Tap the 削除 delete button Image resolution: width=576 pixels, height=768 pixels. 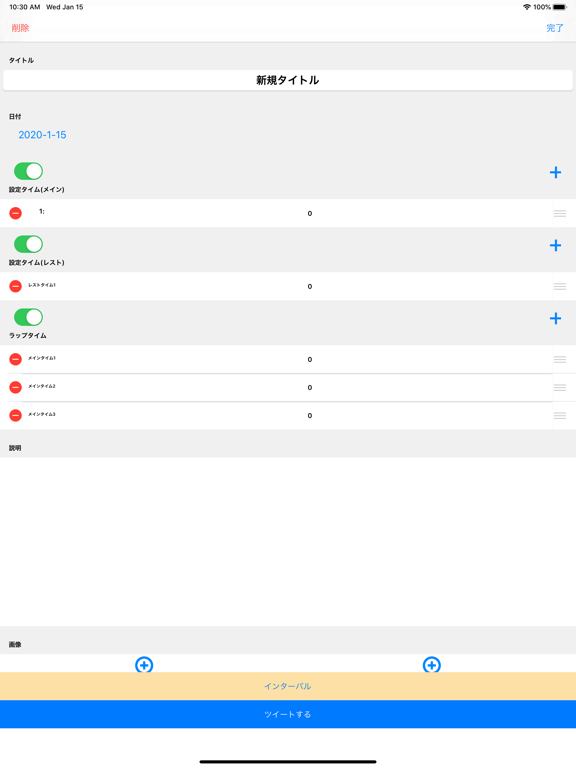(x=20, y=28)
